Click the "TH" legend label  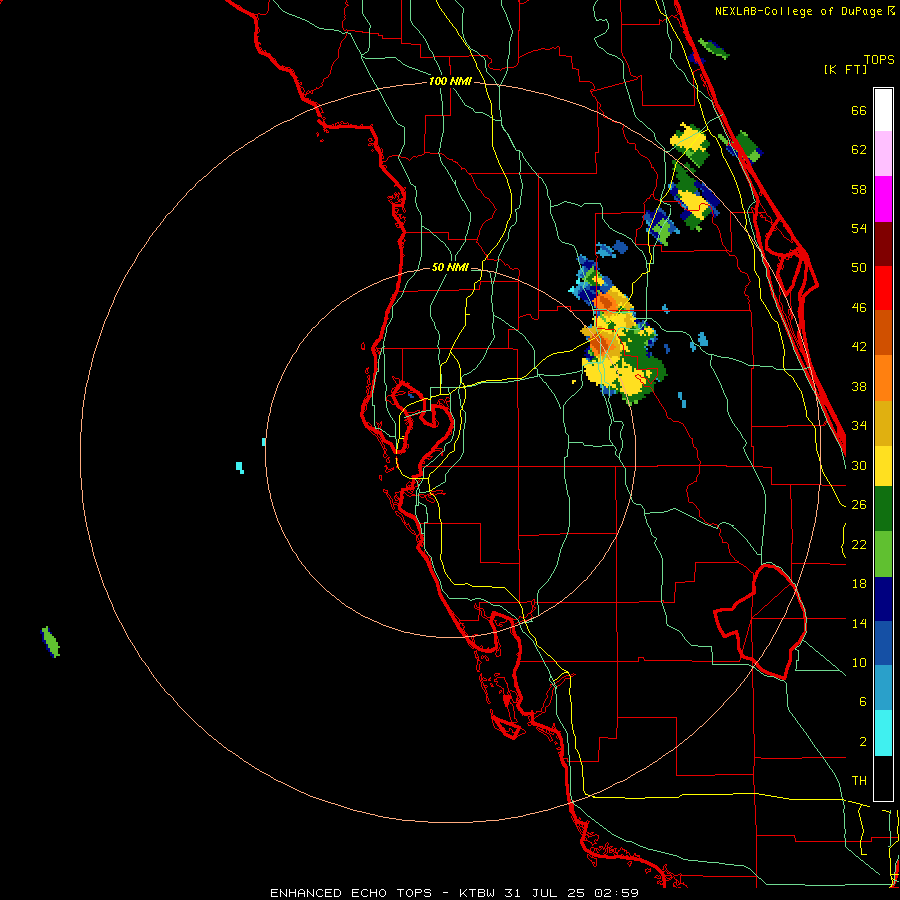point(859,781)
